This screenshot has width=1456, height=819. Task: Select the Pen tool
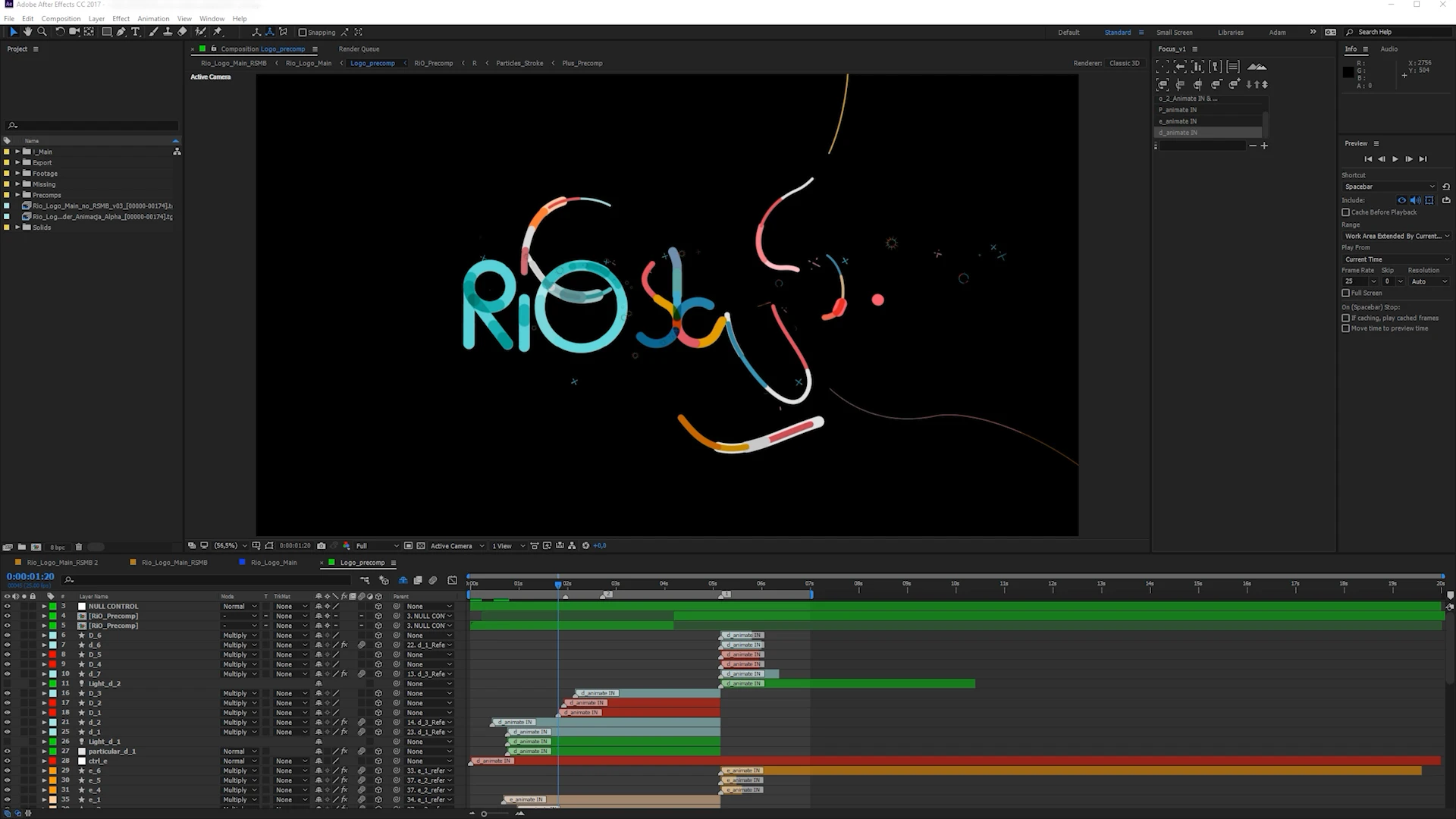(121, 32)
